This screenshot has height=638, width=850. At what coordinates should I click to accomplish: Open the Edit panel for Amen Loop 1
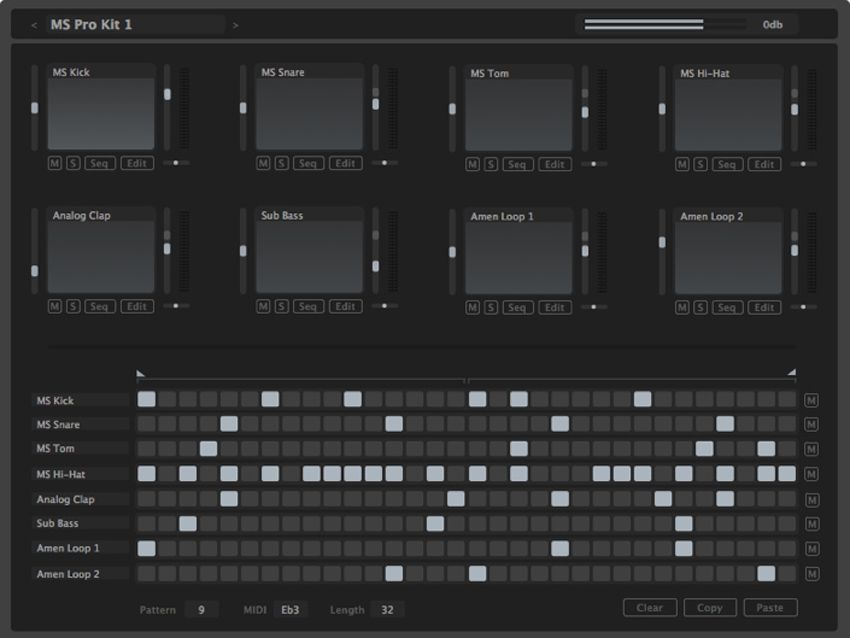555,307
